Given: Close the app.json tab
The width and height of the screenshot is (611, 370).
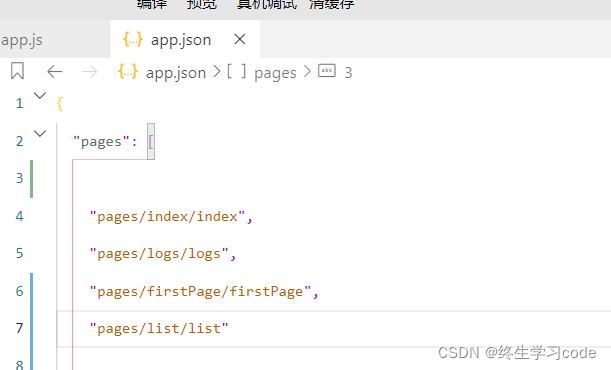Looking at the screenshot, I should 240,39.
